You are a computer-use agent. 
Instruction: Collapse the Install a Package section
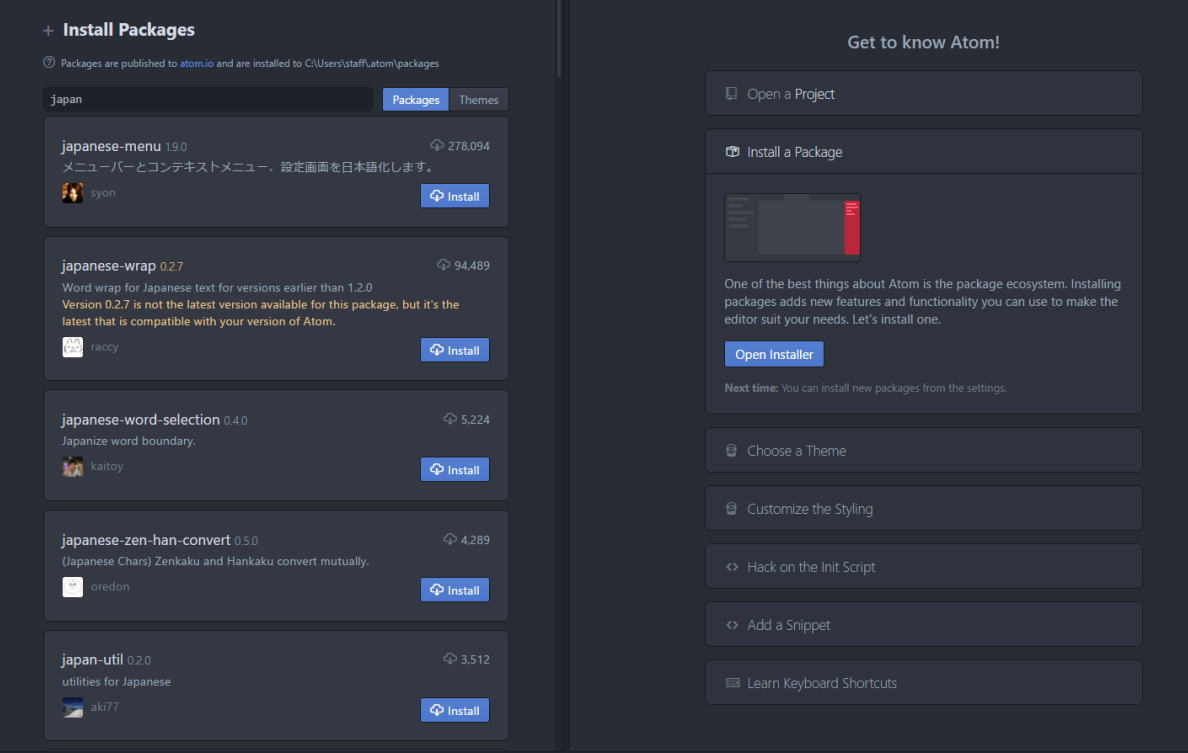point(924,152)
